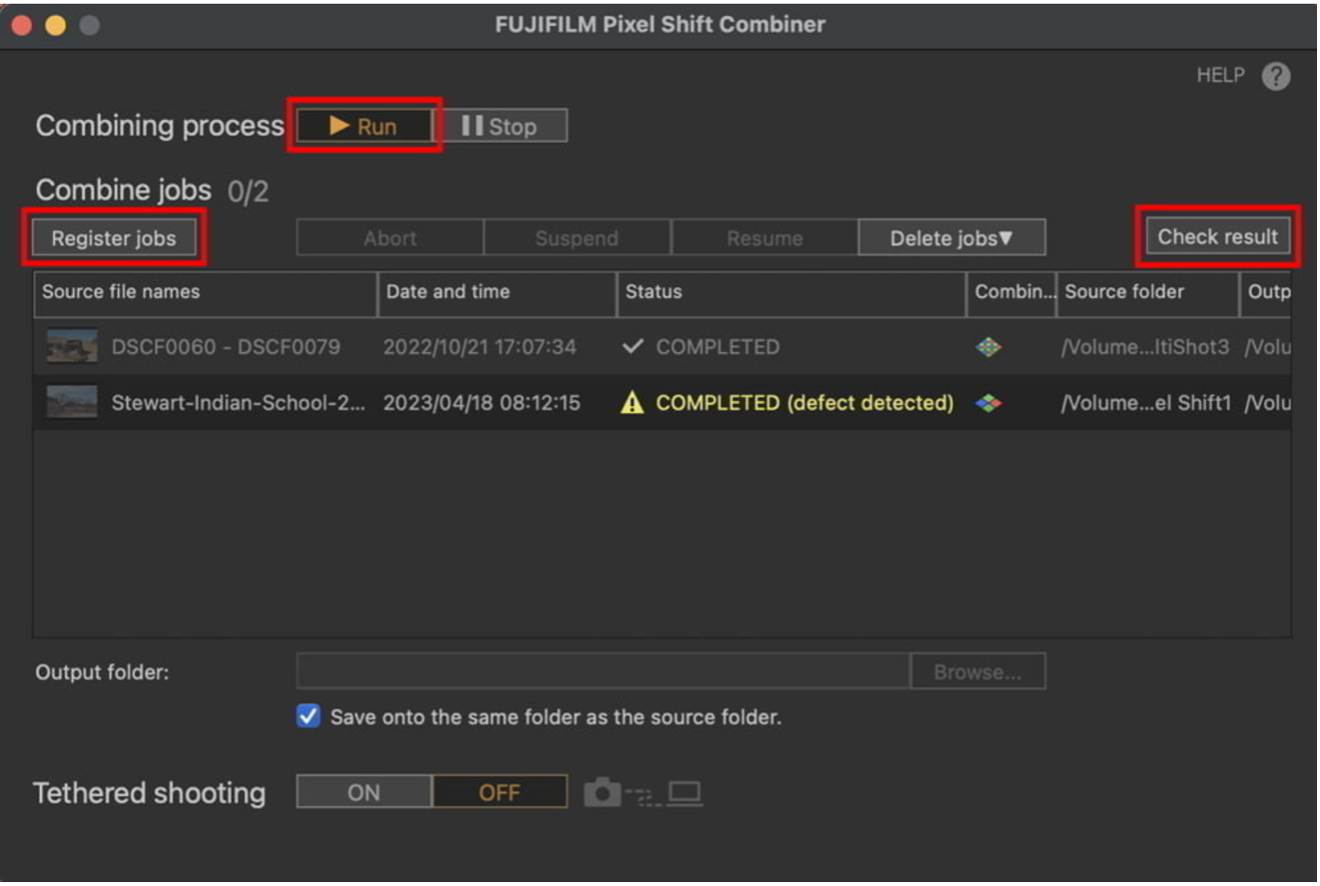Screen dimensions: 1320x886
Task: Switch Tethered shooting to OFF
Action: [x=498, y=791]
